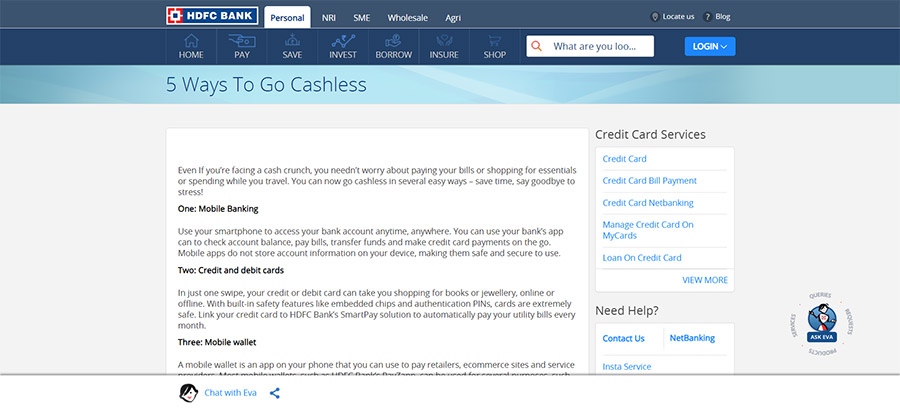Open the Ask Eva floating assistant
The image size is (900, 409).
[x=821, y=324]
